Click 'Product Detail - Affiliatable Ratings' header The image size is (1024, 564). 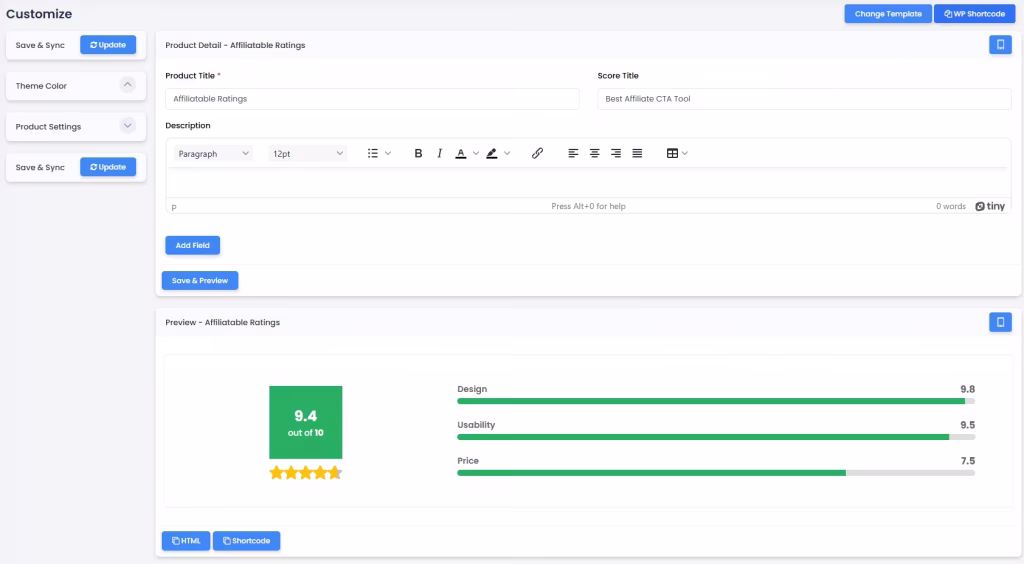click(x=235, y=45)
